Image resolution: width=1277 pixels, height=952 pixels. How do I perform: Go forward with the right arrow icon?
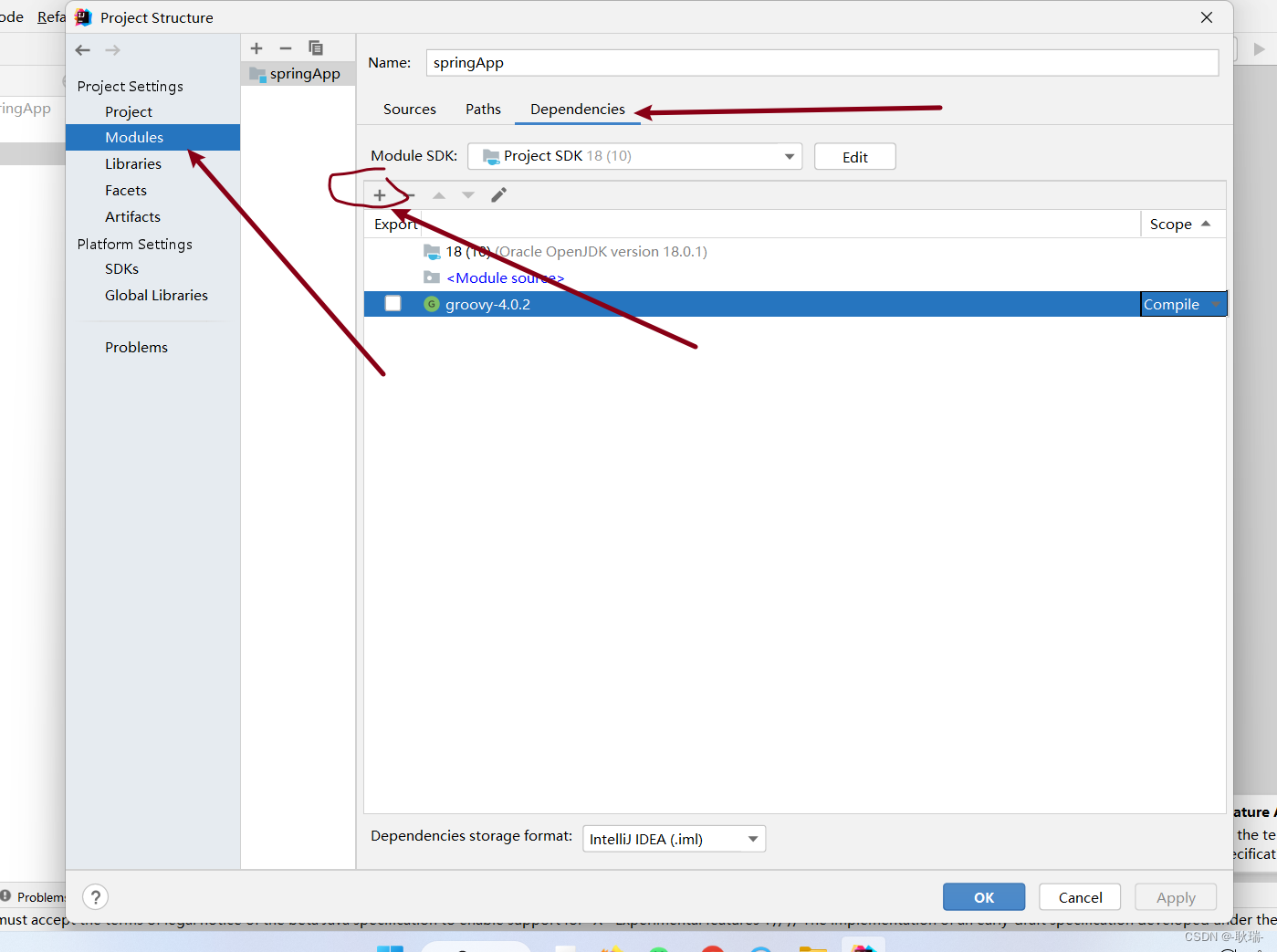tap(112, 50)
